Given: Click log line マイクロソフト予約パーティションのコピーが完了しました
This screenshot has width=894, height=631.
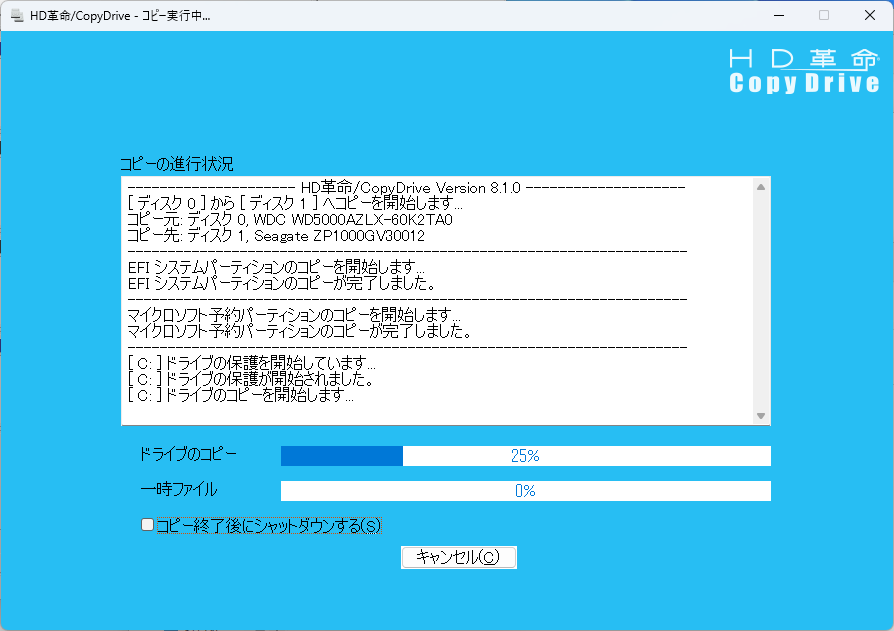Looking at the screenshot, I should (299, 331).
